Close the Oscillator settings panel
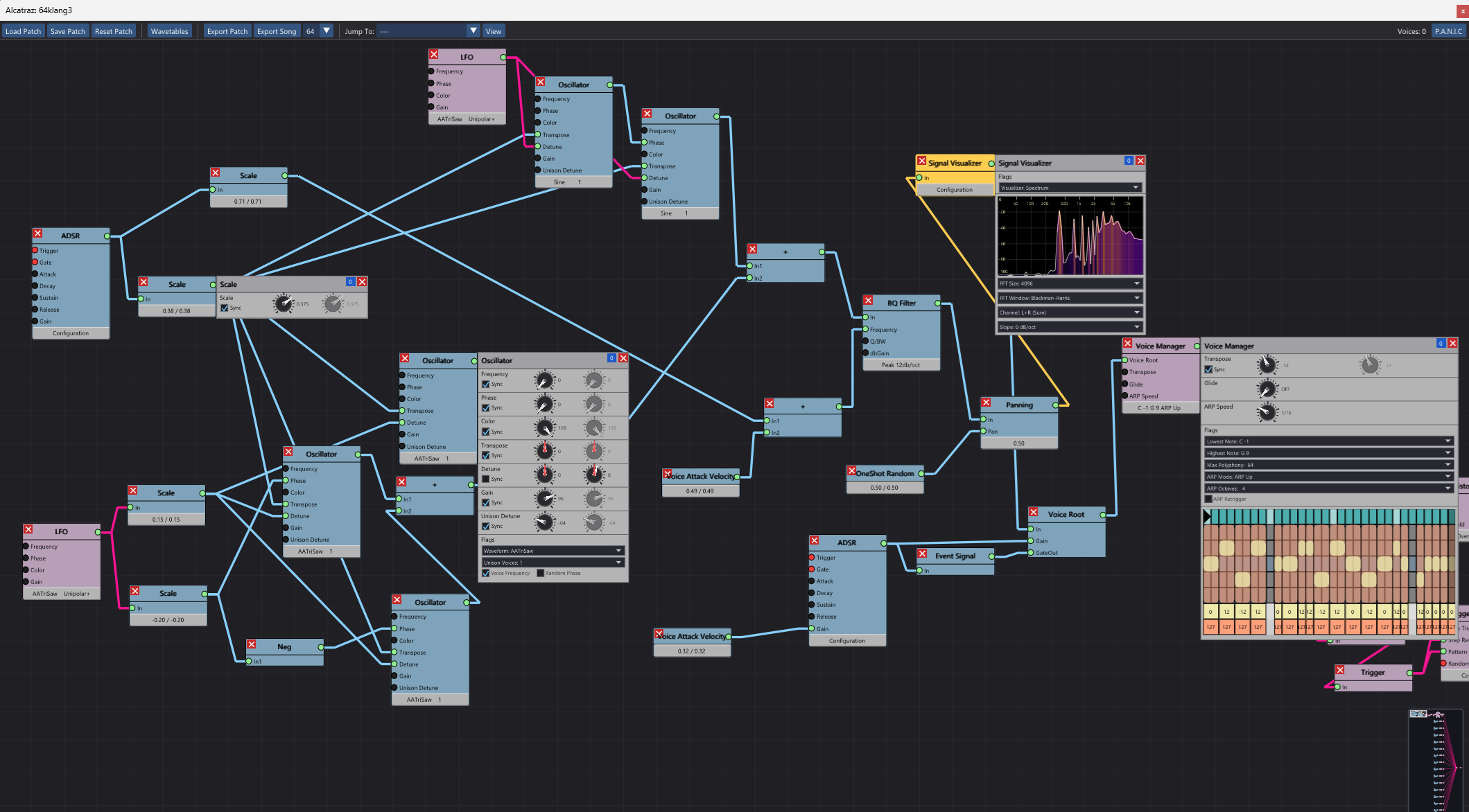1469x812 pixels. (x=623, y=358)
